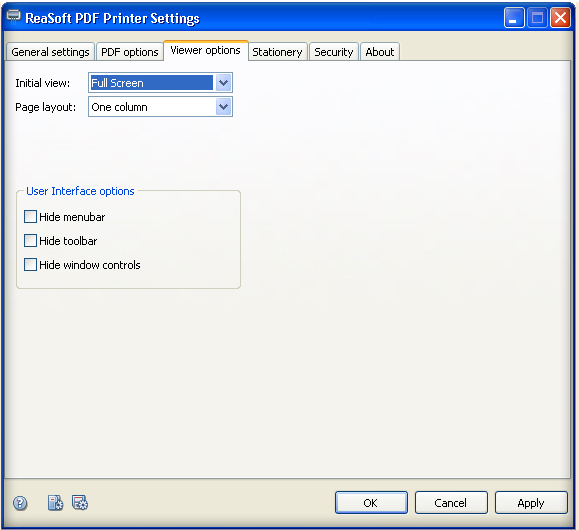Click the Initial view label
Viewport: 579px width, 530px height.
coord(42,83)
